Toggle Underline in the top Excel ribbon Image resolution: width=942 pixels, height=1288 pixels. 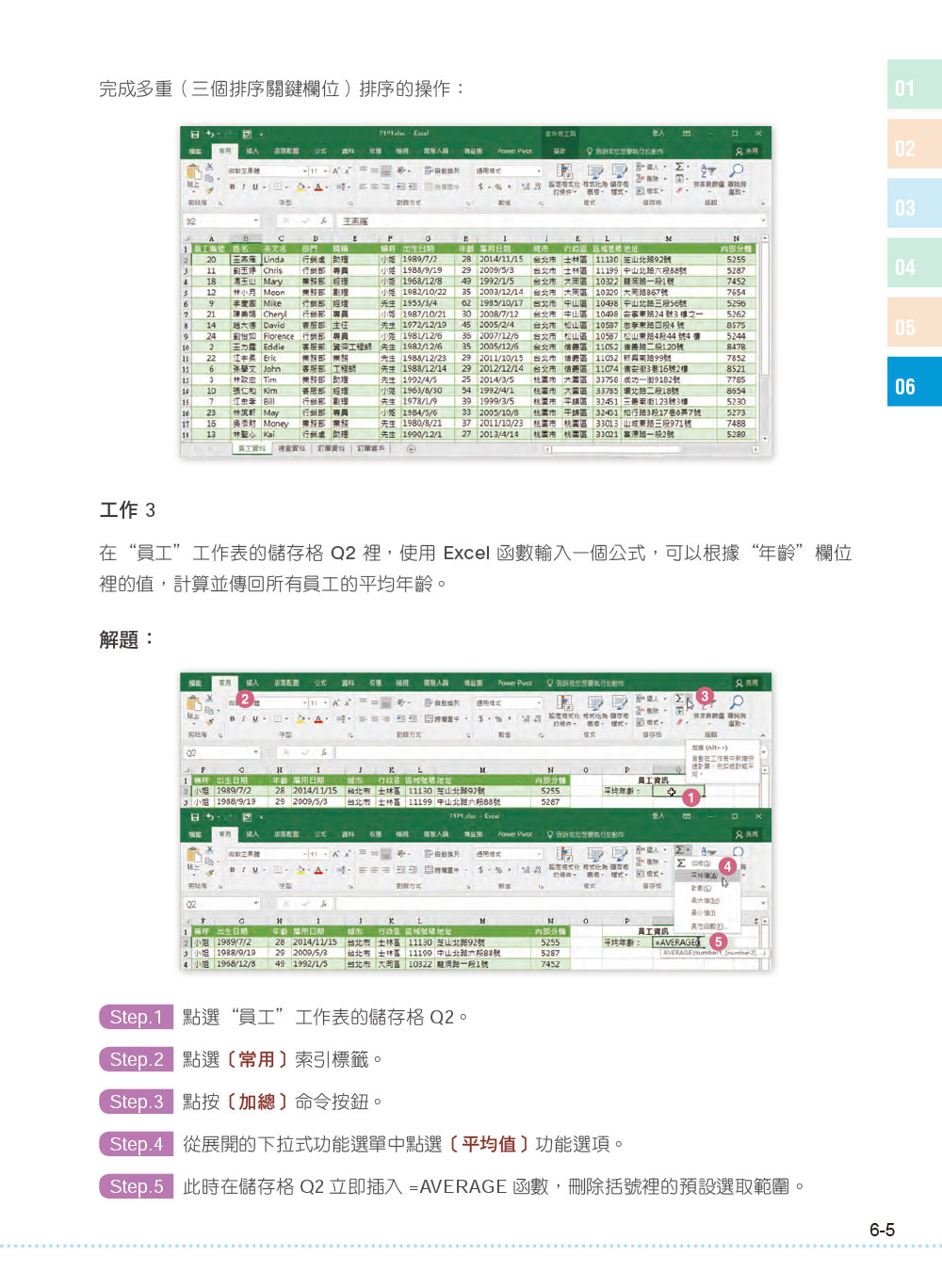(254, 187)
